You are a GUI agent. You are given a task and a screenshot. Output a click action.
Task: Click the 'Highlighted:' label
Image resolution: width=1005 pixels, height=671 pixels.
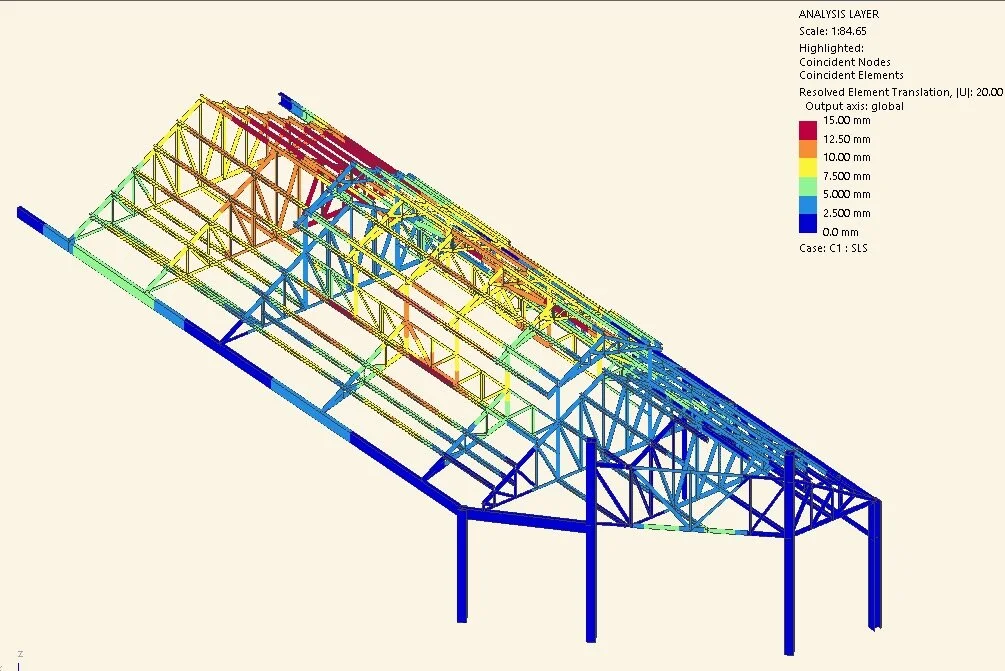click(x=831, y=48)
